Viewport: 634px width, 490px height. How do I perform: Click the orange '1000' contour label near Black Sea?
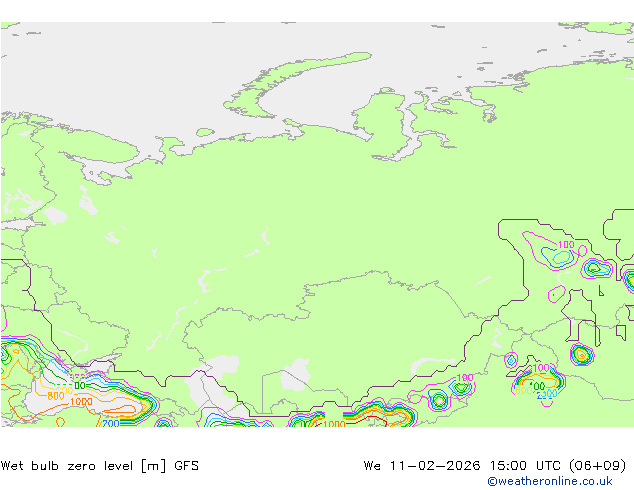point(81,402)
